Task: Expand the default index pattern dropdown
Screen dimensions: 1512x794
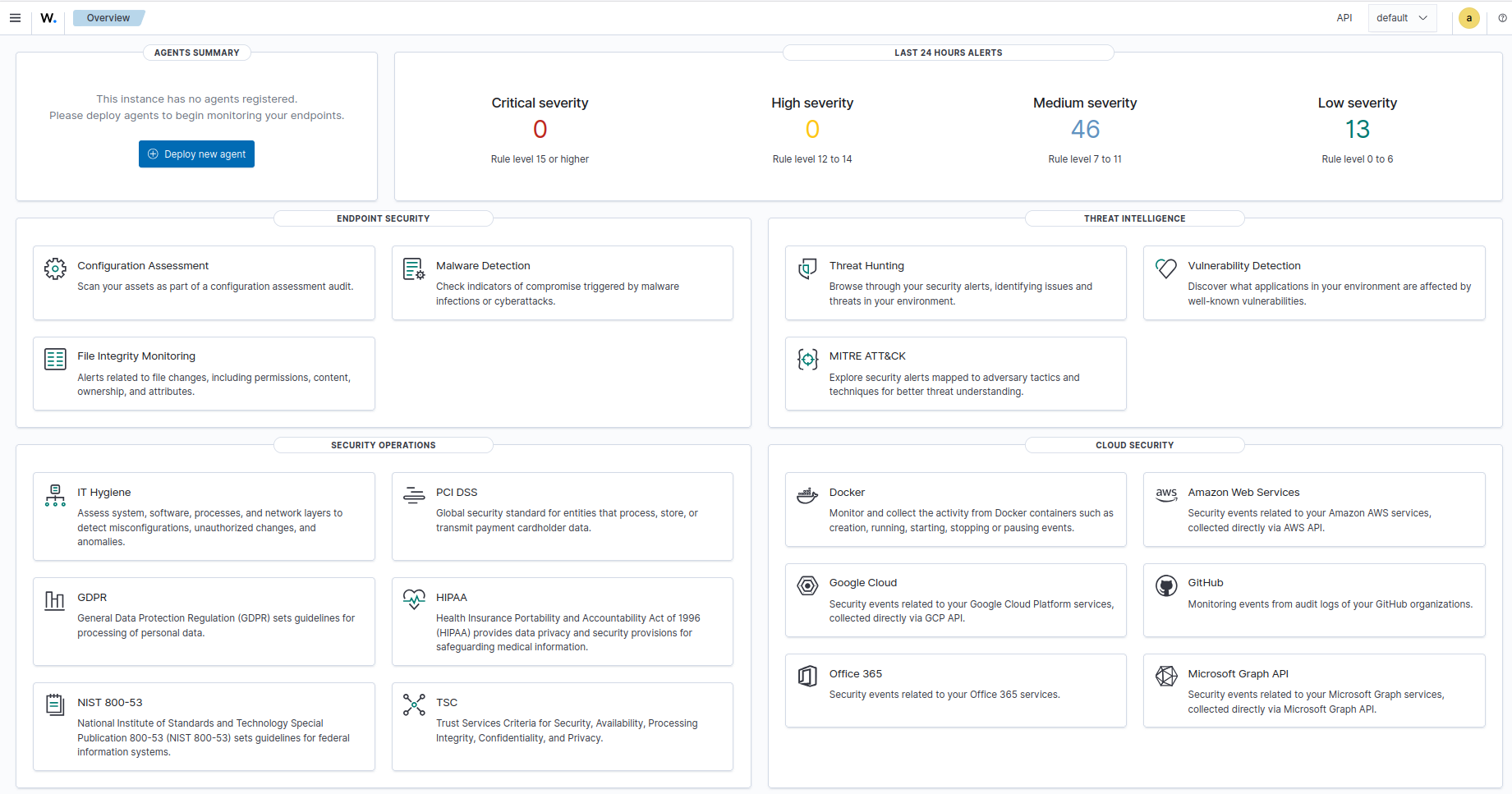Action: tap(1402, 18)
